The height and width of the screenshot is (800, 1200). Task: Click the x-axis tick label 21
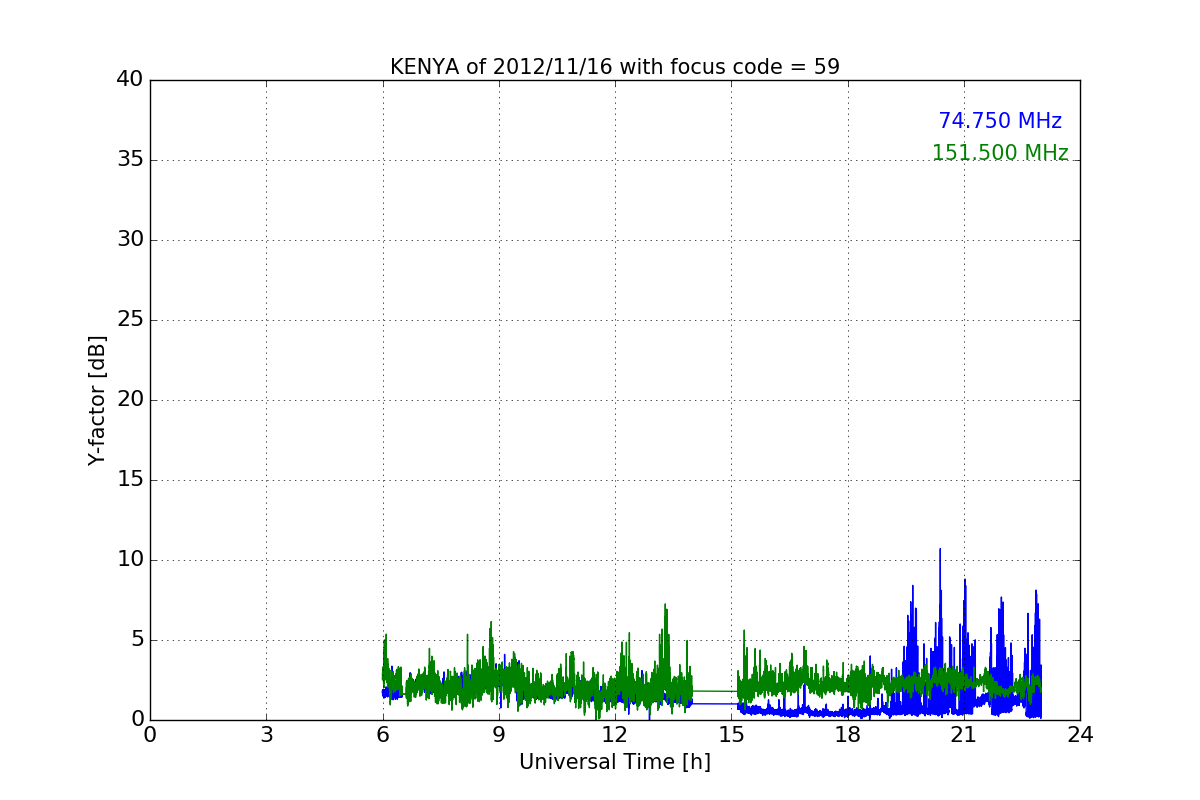964,735
